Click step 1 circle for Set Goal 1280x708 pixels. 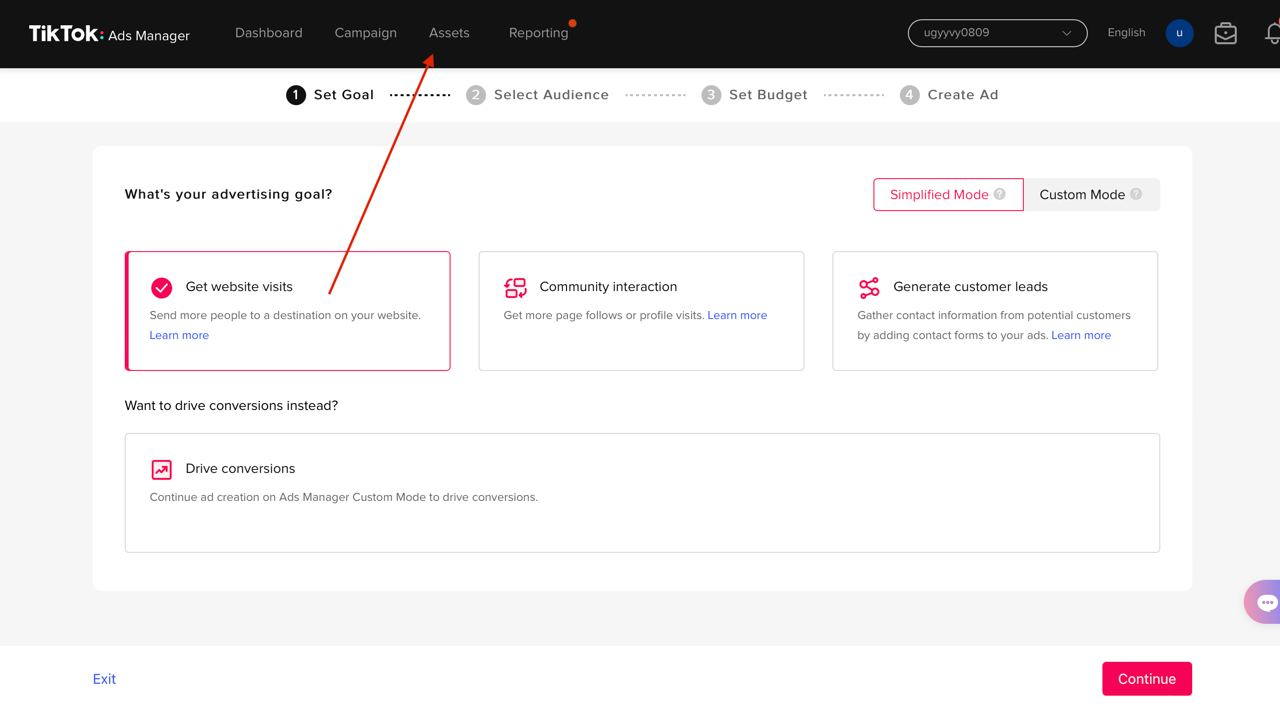pyautogui.click(x=295, y=95)
